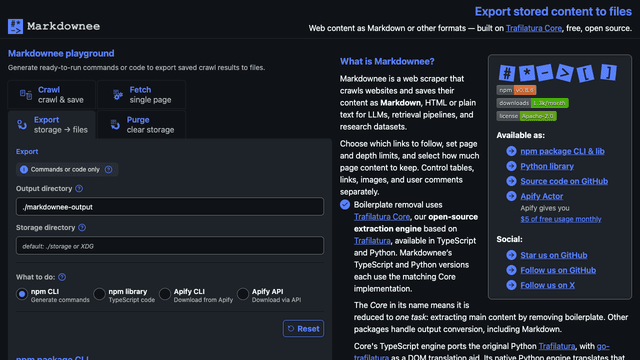Screen dimensions: 640x360
Task: Follow the Trafilatura link after 'based on'
Action: [372, 241]
